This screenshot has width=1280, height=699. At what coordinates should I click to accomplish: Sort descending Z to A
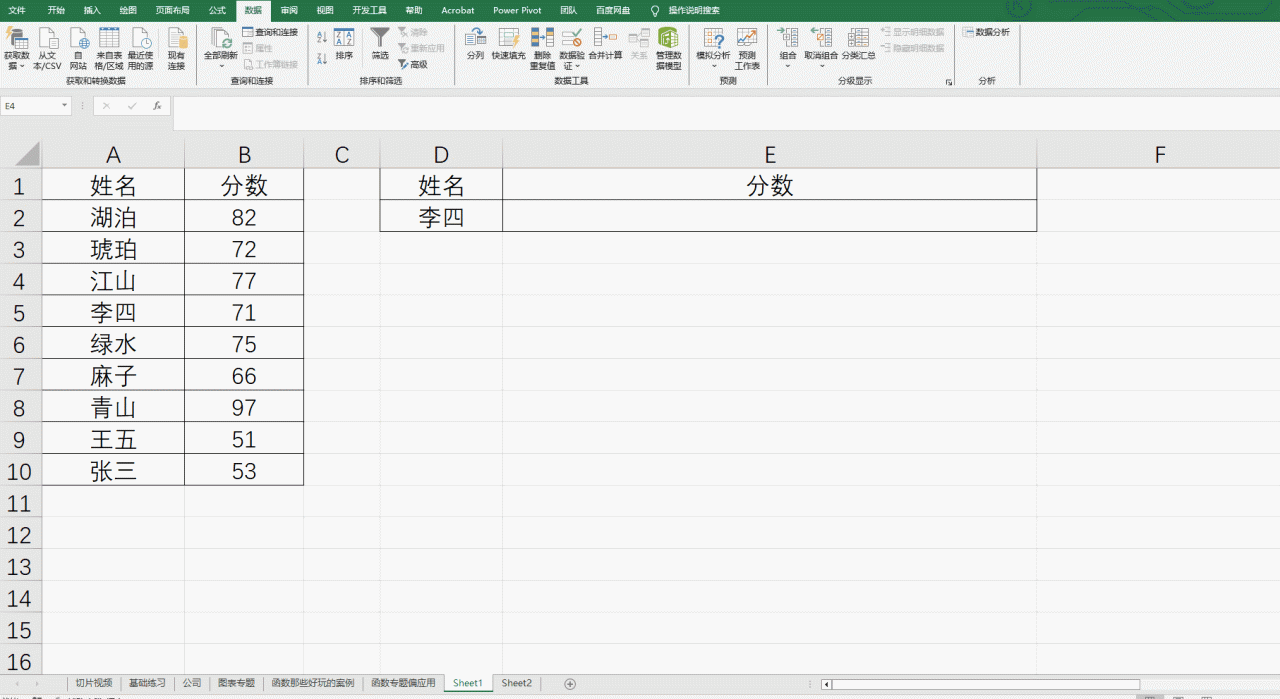tap(322, 59)
